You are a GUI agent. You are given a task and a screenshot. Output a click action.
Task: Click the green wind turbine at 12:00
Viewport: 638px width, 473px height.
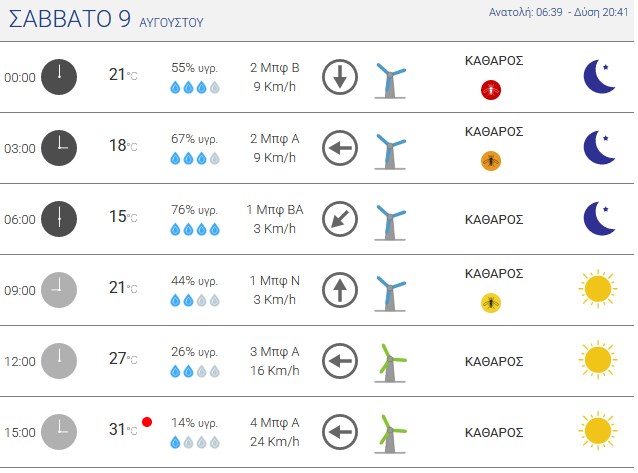tap(390, 363)
